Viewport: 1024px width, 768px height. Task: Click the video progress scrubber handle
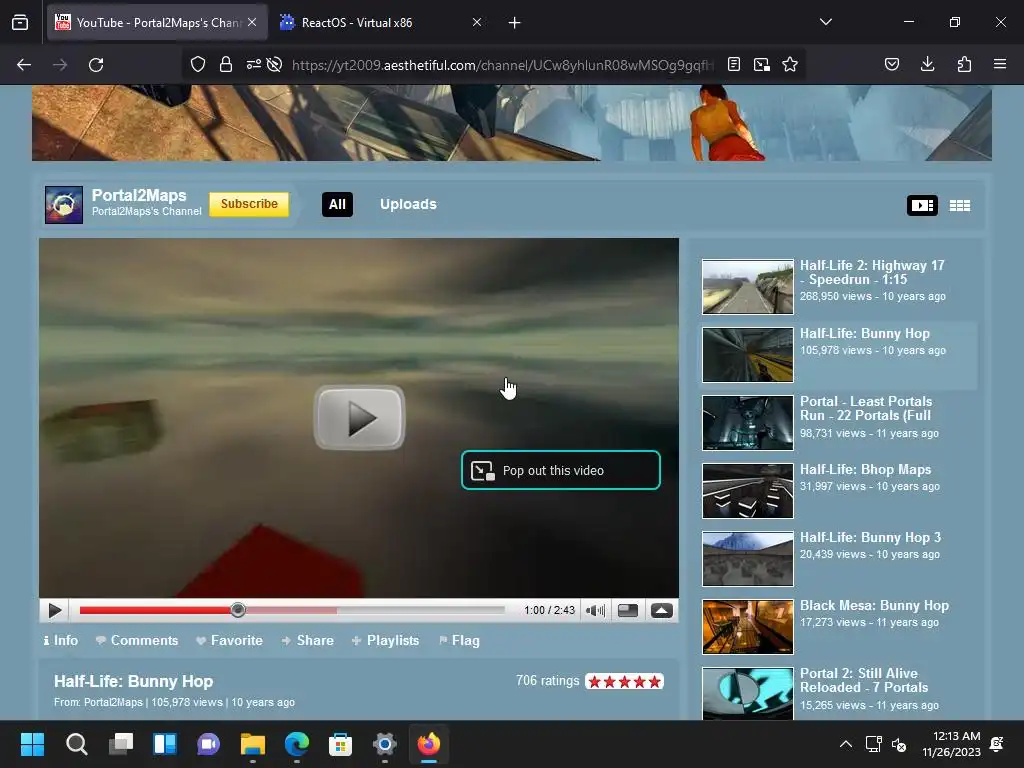(x=238, y=610)
